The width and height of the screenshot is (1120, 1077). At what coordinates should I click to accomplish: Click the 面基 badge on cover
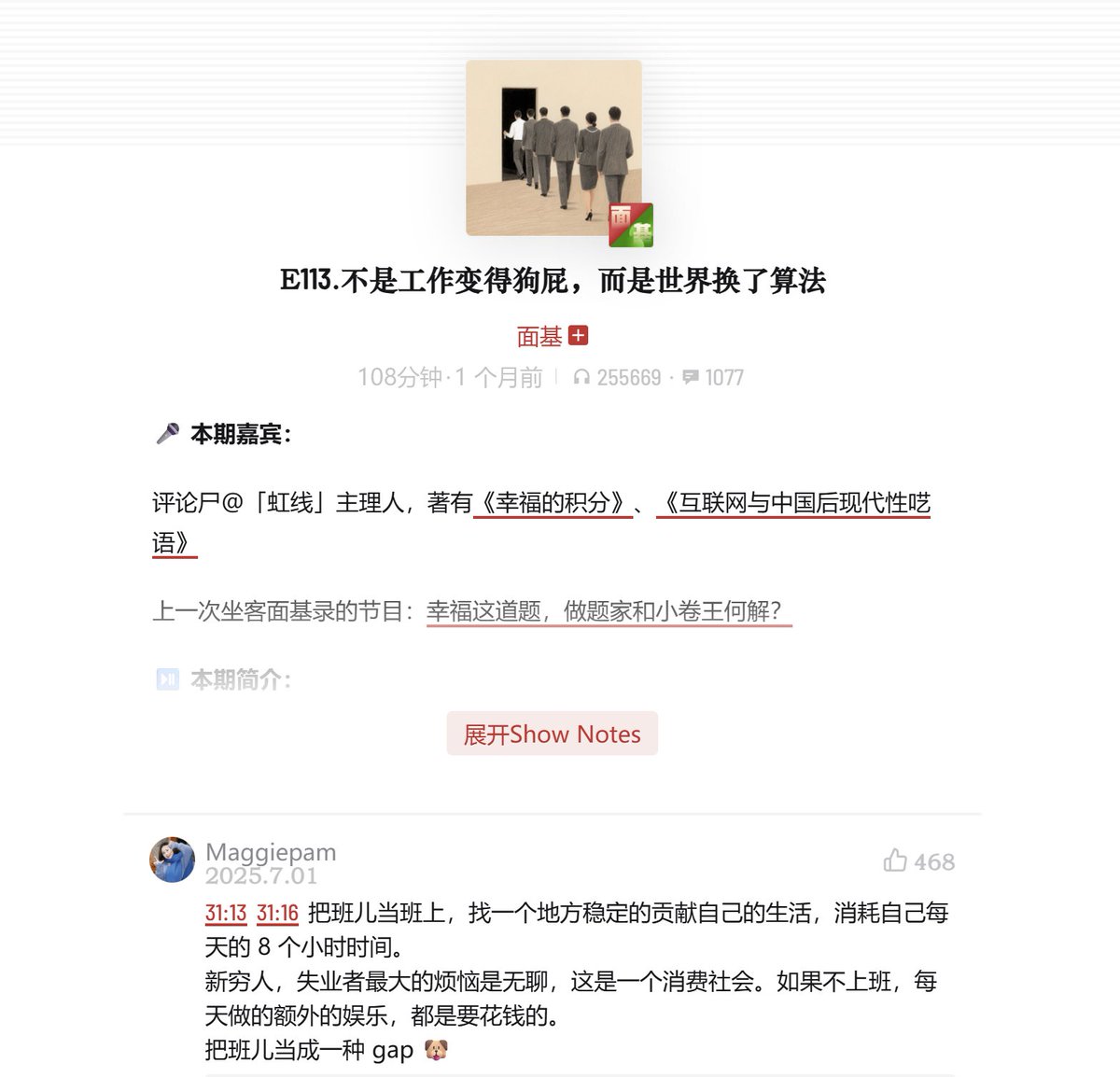631,225
